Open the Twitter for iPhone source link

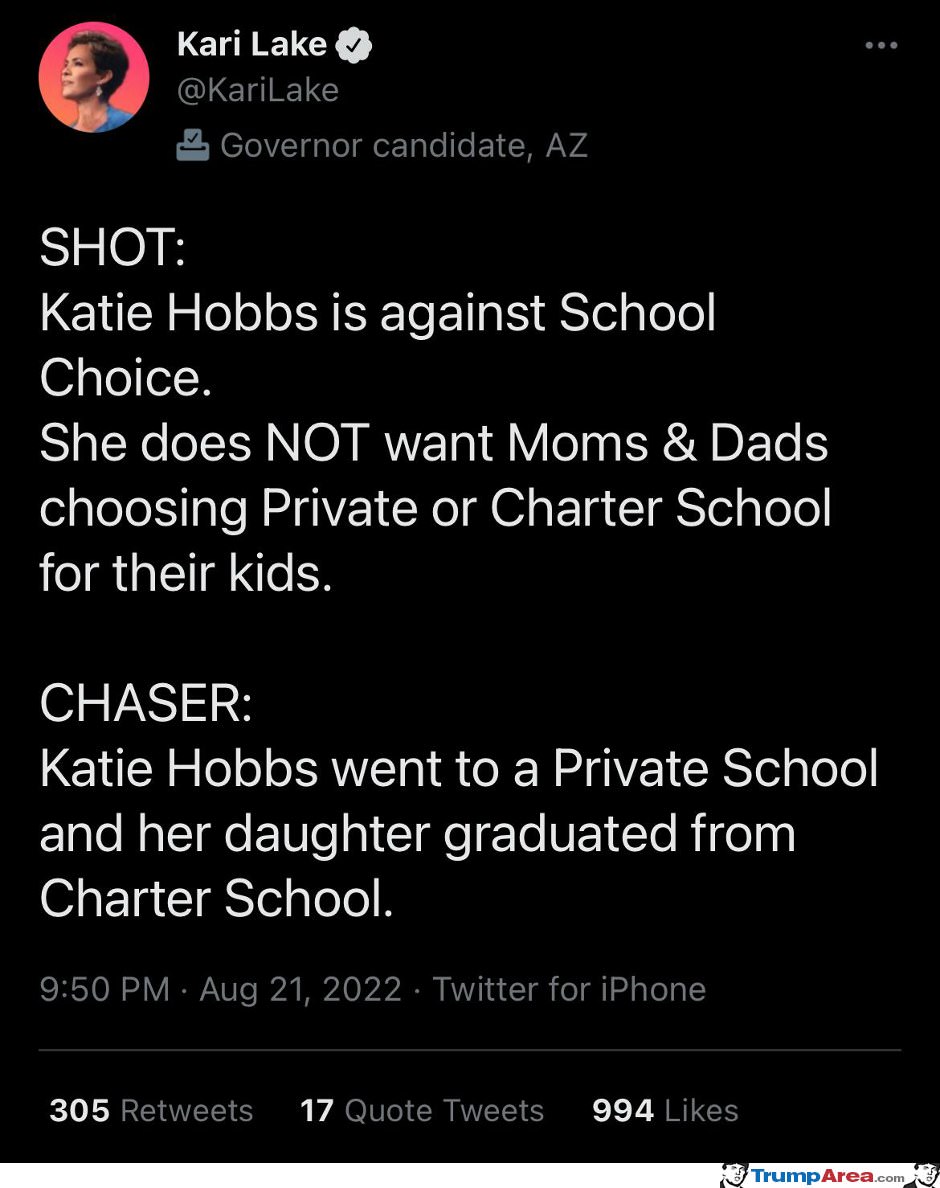click(x=569, y=989)
